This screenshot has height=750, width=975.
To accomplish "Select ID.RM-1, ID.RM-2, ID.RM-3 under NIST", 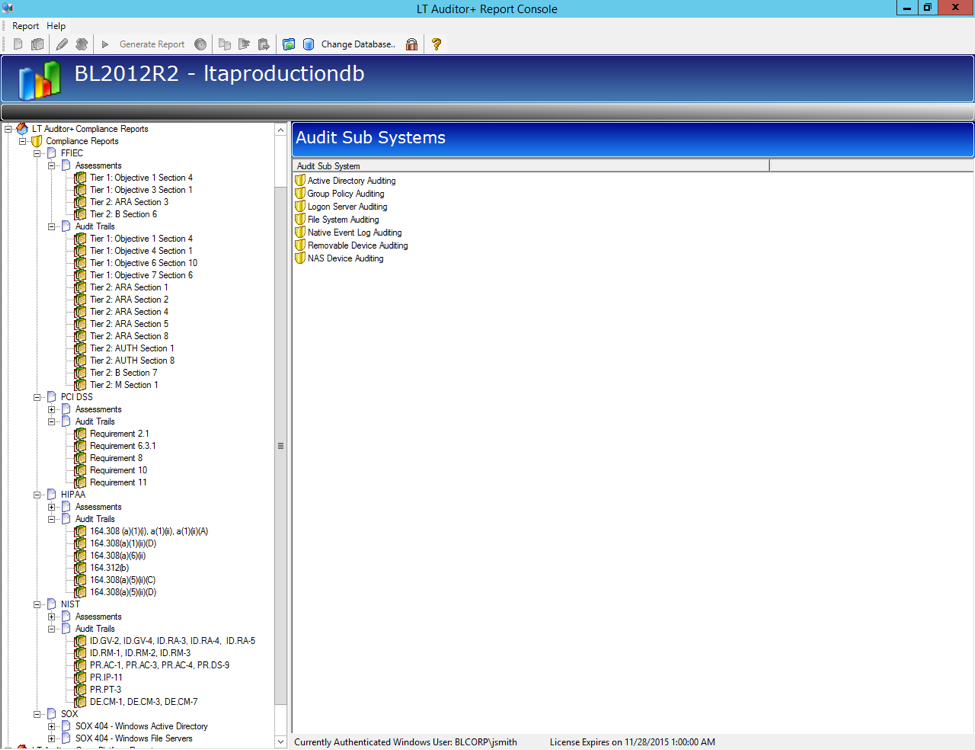I will click(x=140, y=653).
